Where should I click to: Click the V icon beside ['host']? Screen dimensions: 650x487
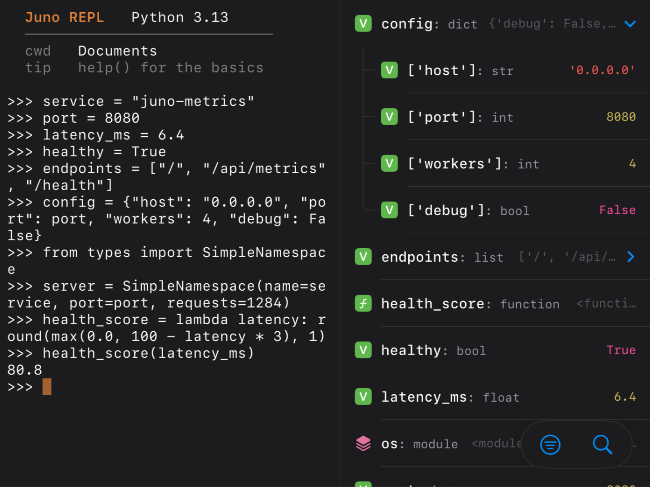(x=389, y=70)
